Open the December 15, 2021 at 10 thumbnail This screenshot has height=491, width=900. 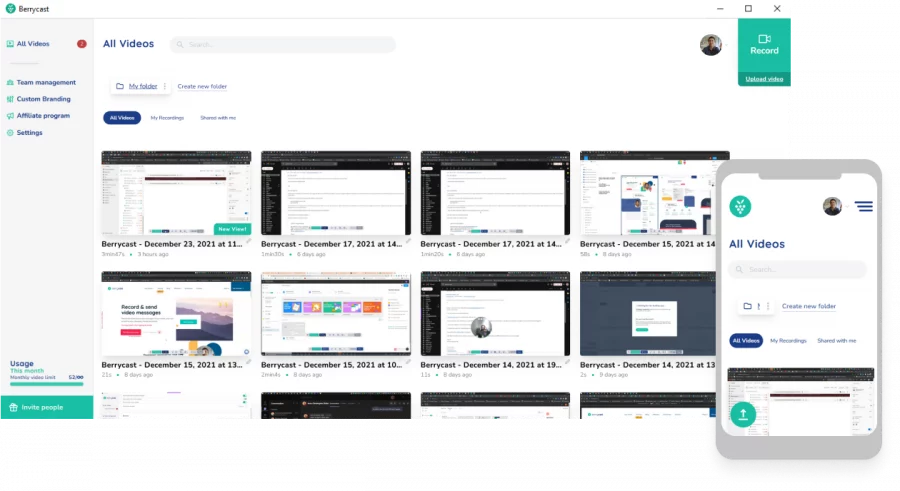click(336, 314)
